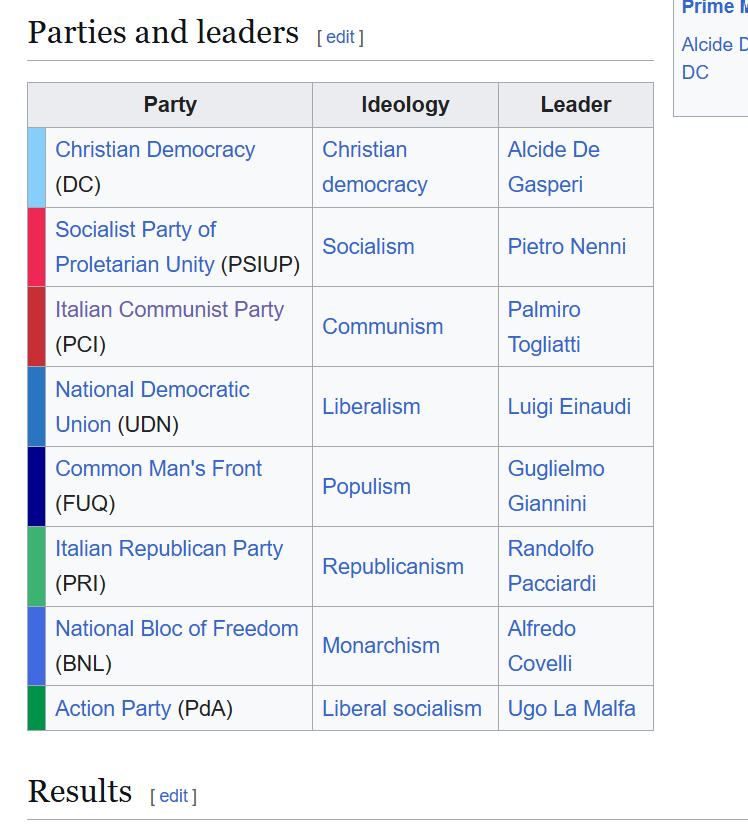Open the Alcide De Gasperi leader link

[553, 167]
